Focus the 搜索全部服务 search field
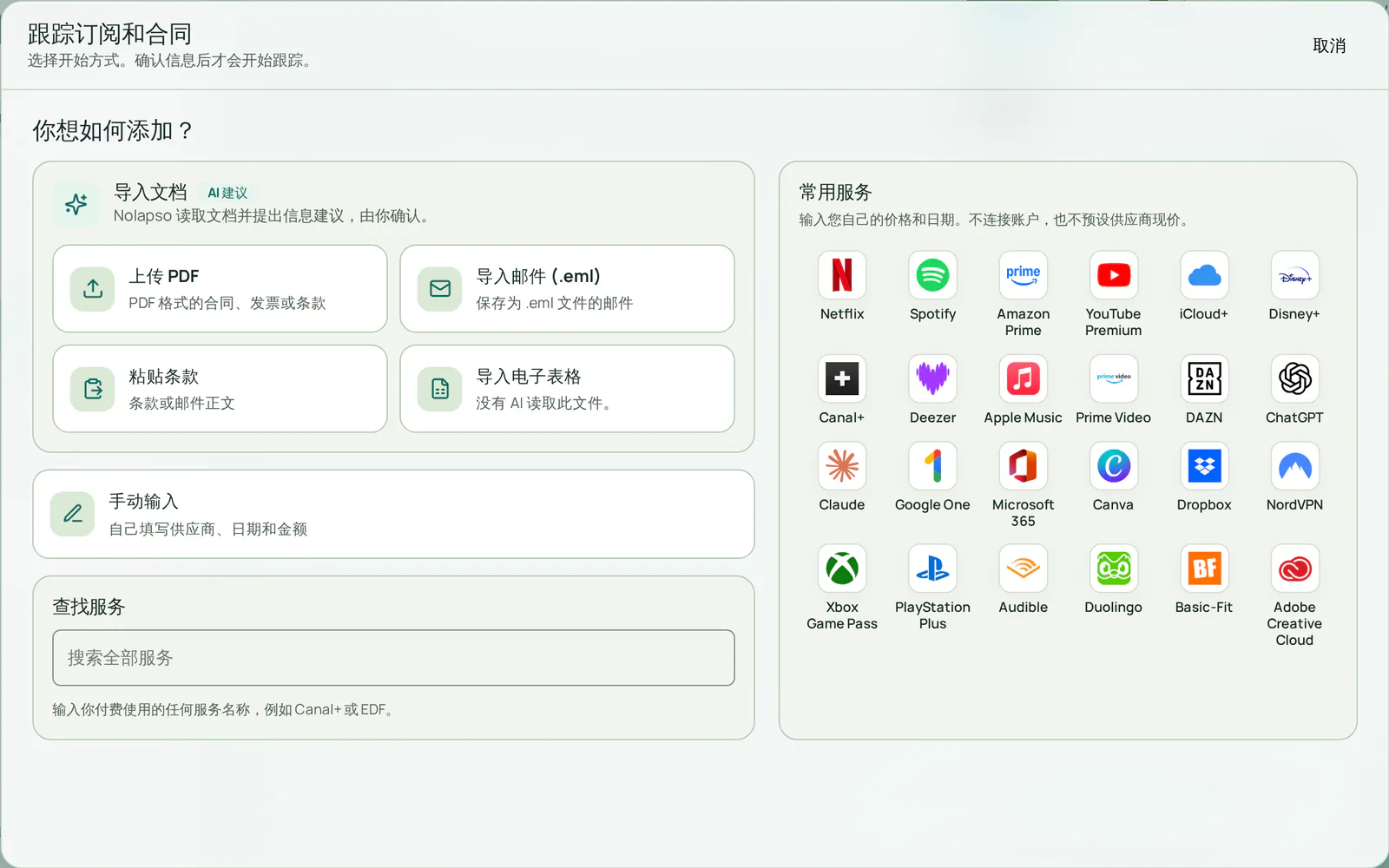 coord(393,658)
